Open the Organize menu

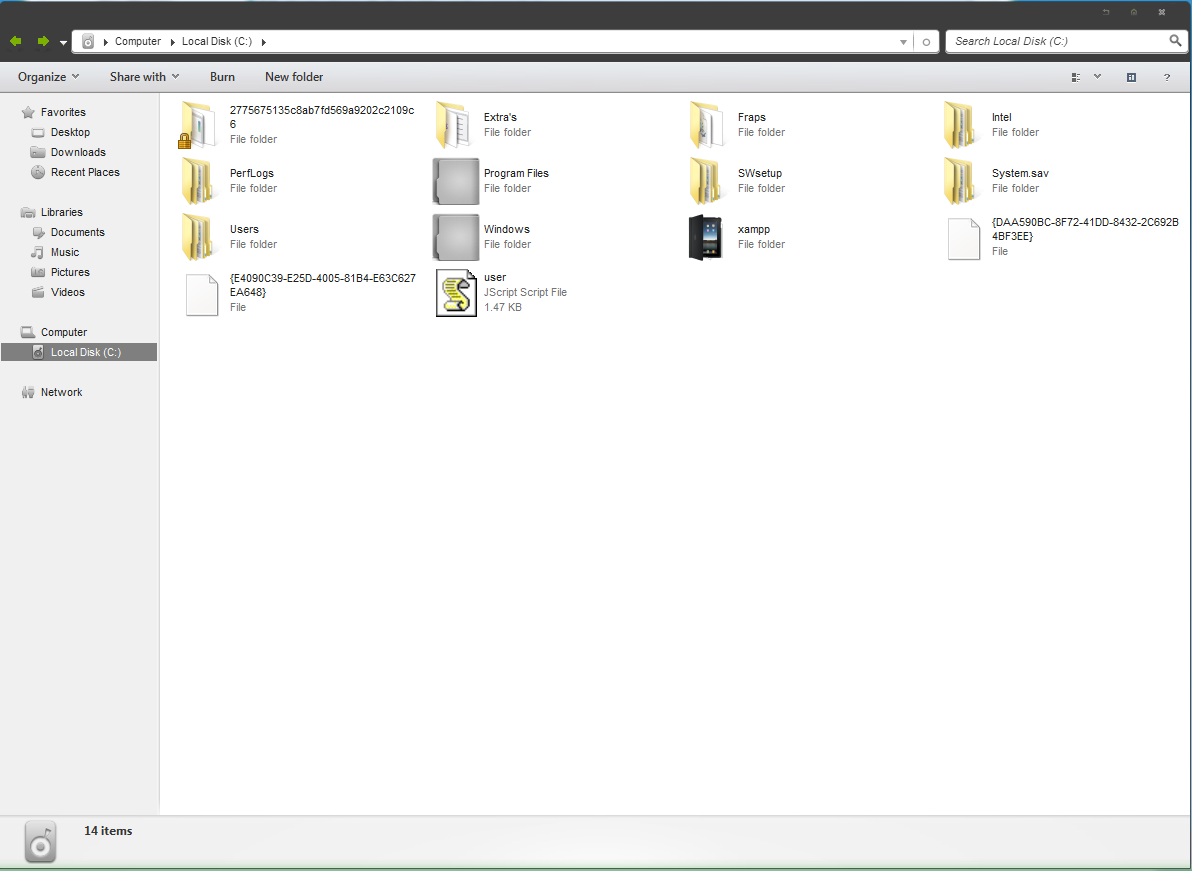point(48,77)
